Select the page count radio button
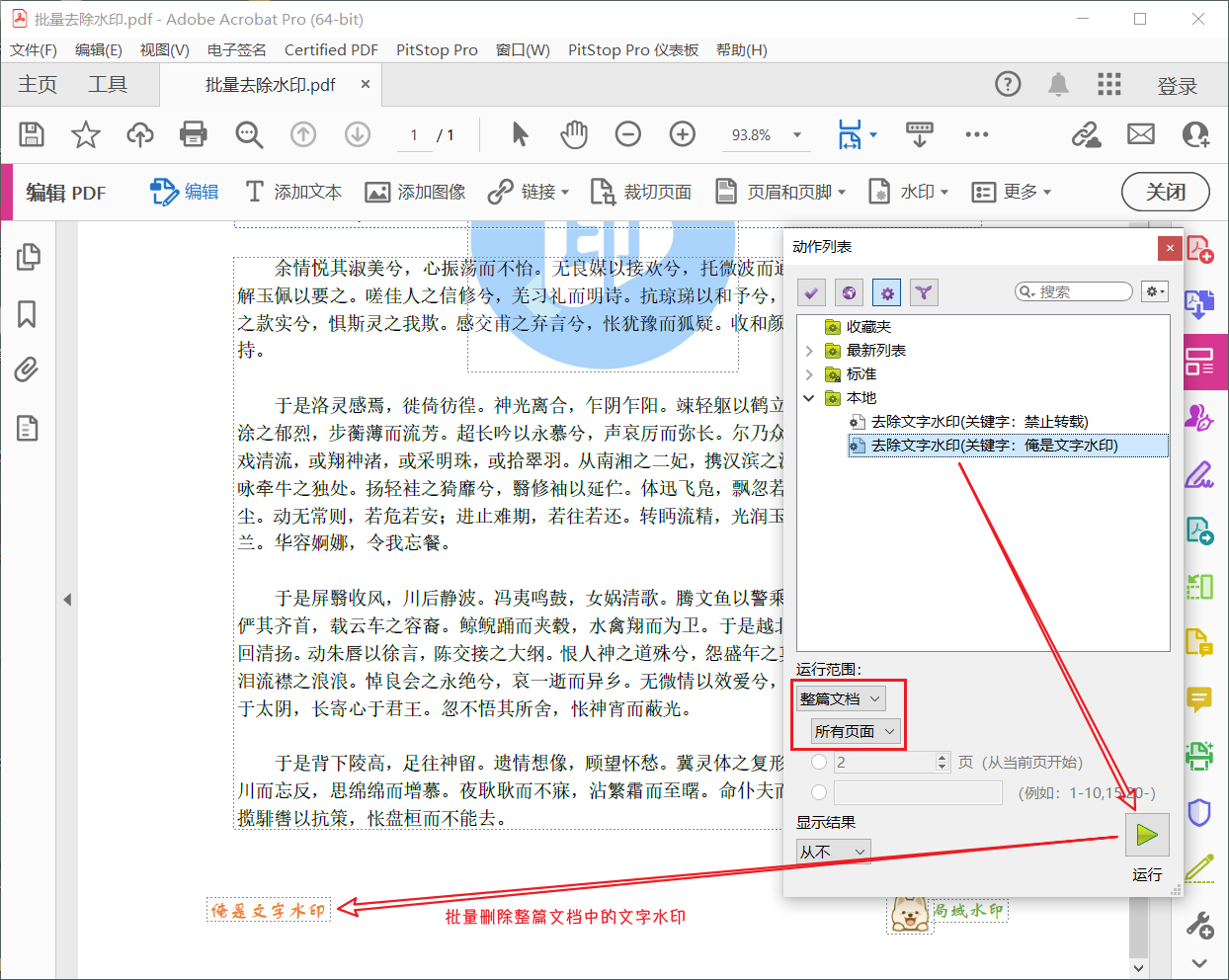 [x=819, y=762]
